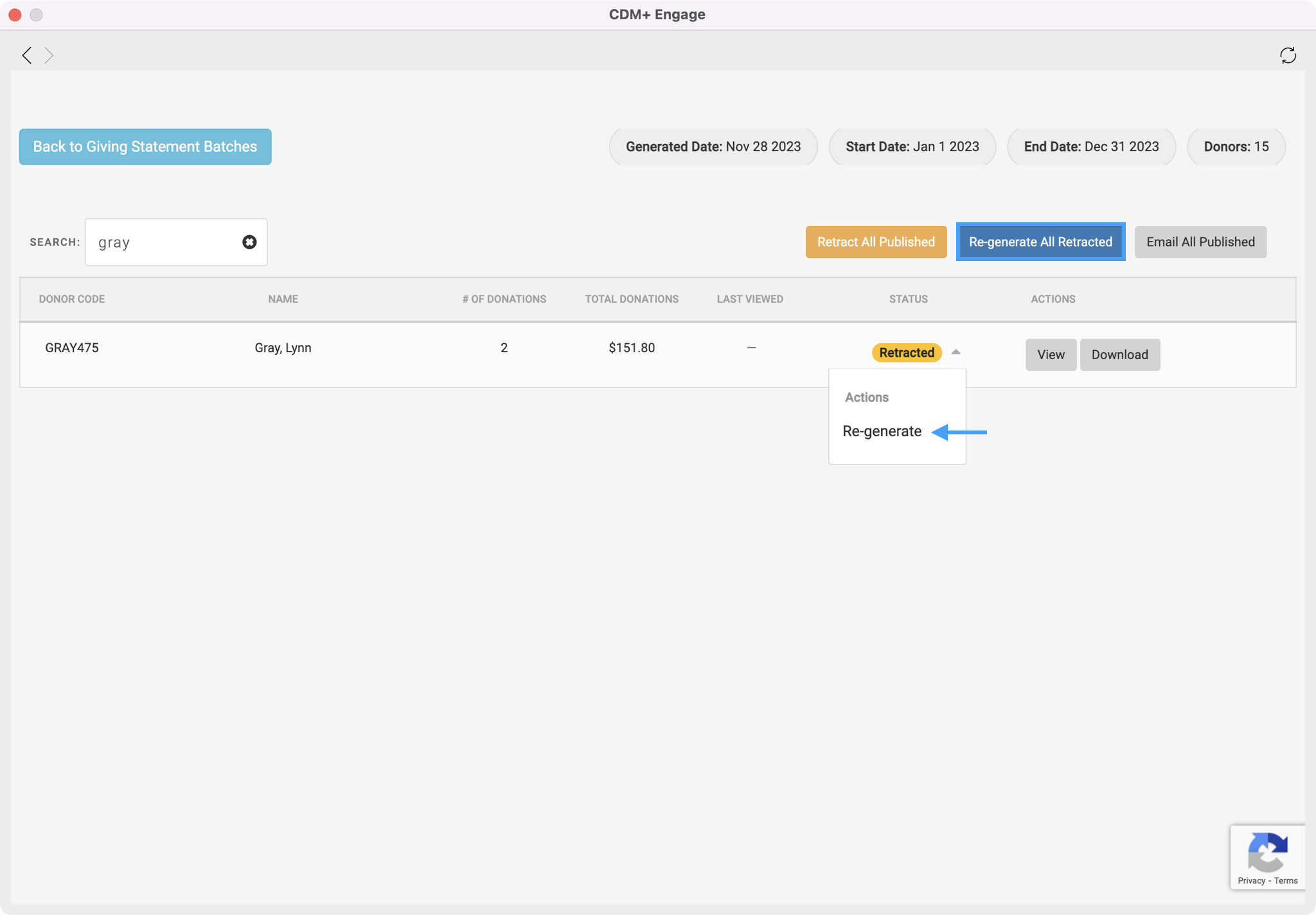Download the GRAY475 statement
Image resolution: width=1316 pixels, height=915 pixels.
coord(1119,355)
